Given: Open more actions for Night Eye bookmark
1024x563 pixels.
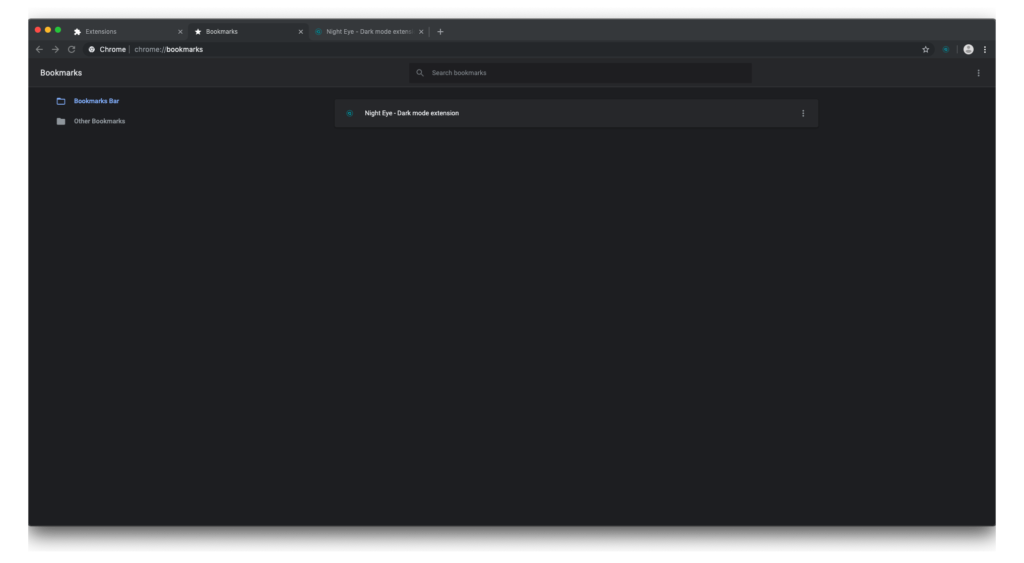Looking at the screenshot, I should [x=803, y=114].
